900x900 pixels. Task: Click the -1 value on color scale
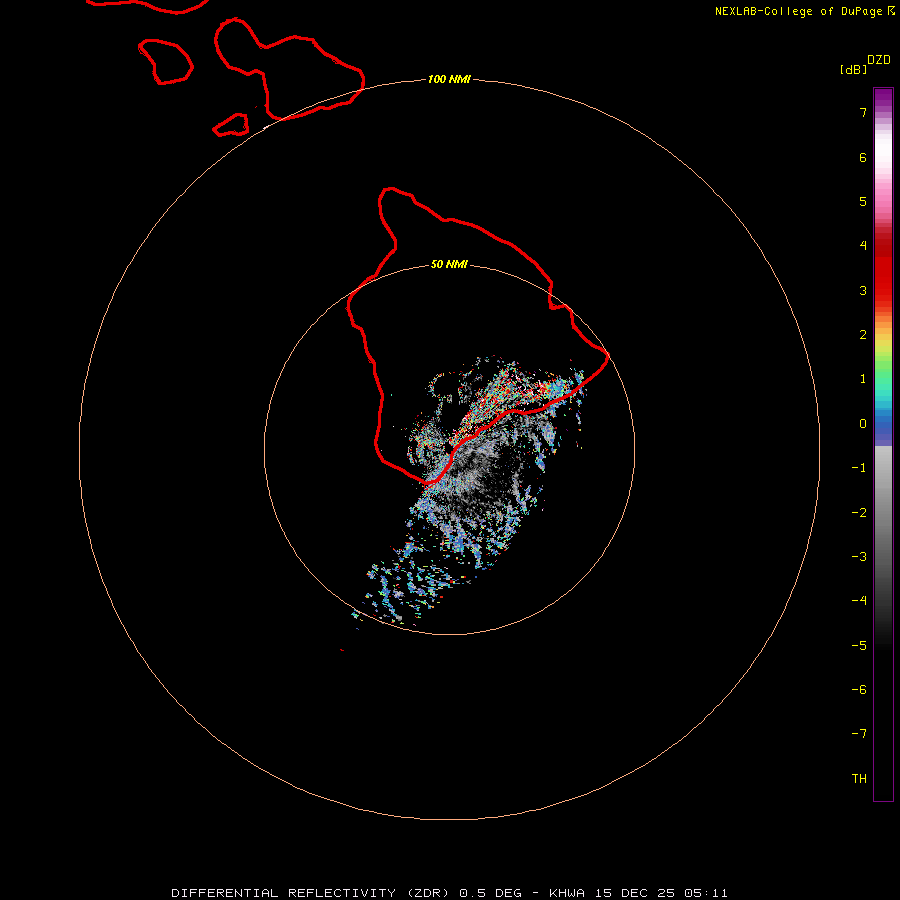(x=859, y=468)
